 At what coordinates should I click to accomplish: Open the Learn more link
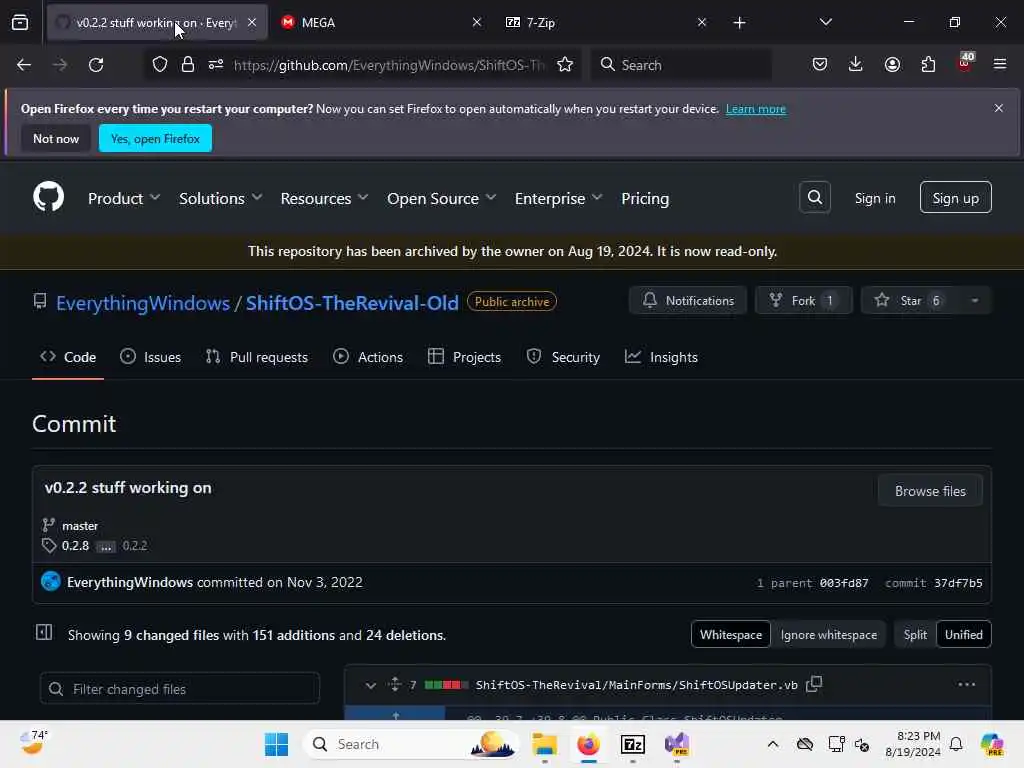(x=756, y=109)
